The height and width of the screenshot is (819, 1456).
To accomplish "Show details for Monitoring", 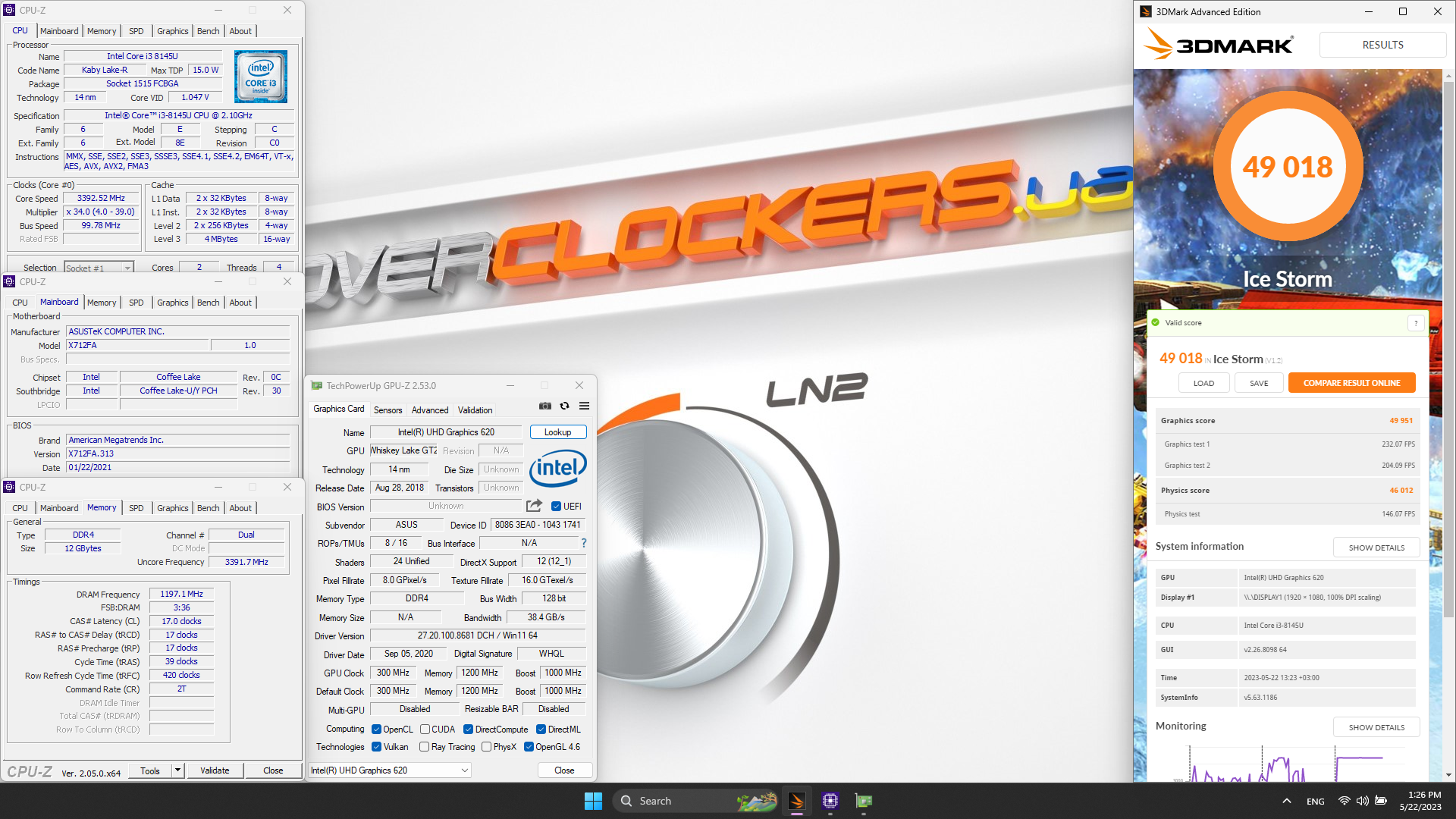I will click(1376, 727).
